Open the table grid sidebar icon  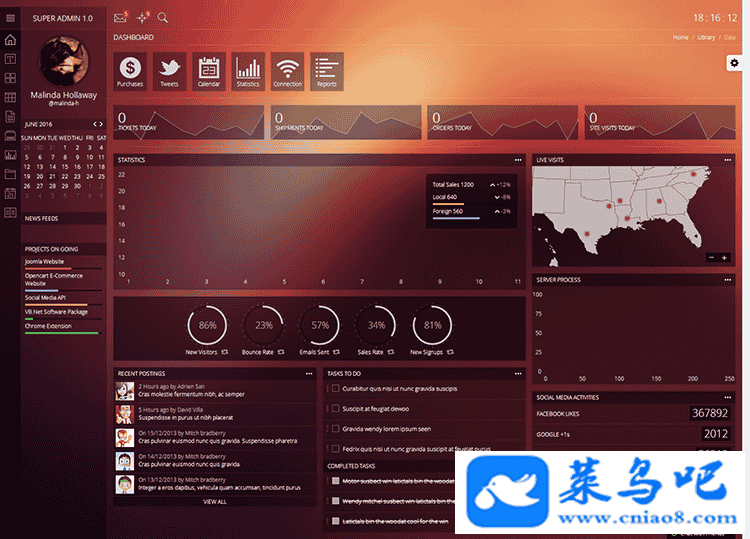[x=10, y=98]
